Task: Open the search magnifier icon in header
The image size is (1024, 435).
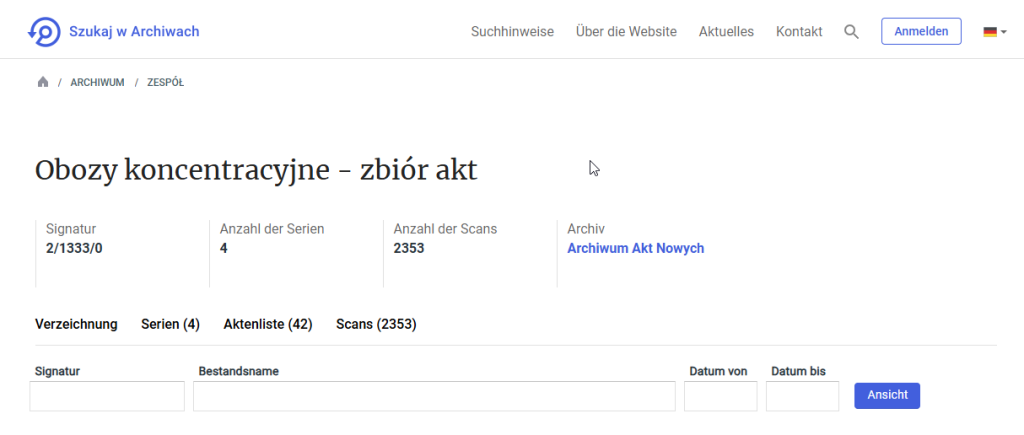Action: tap(851, 31)
